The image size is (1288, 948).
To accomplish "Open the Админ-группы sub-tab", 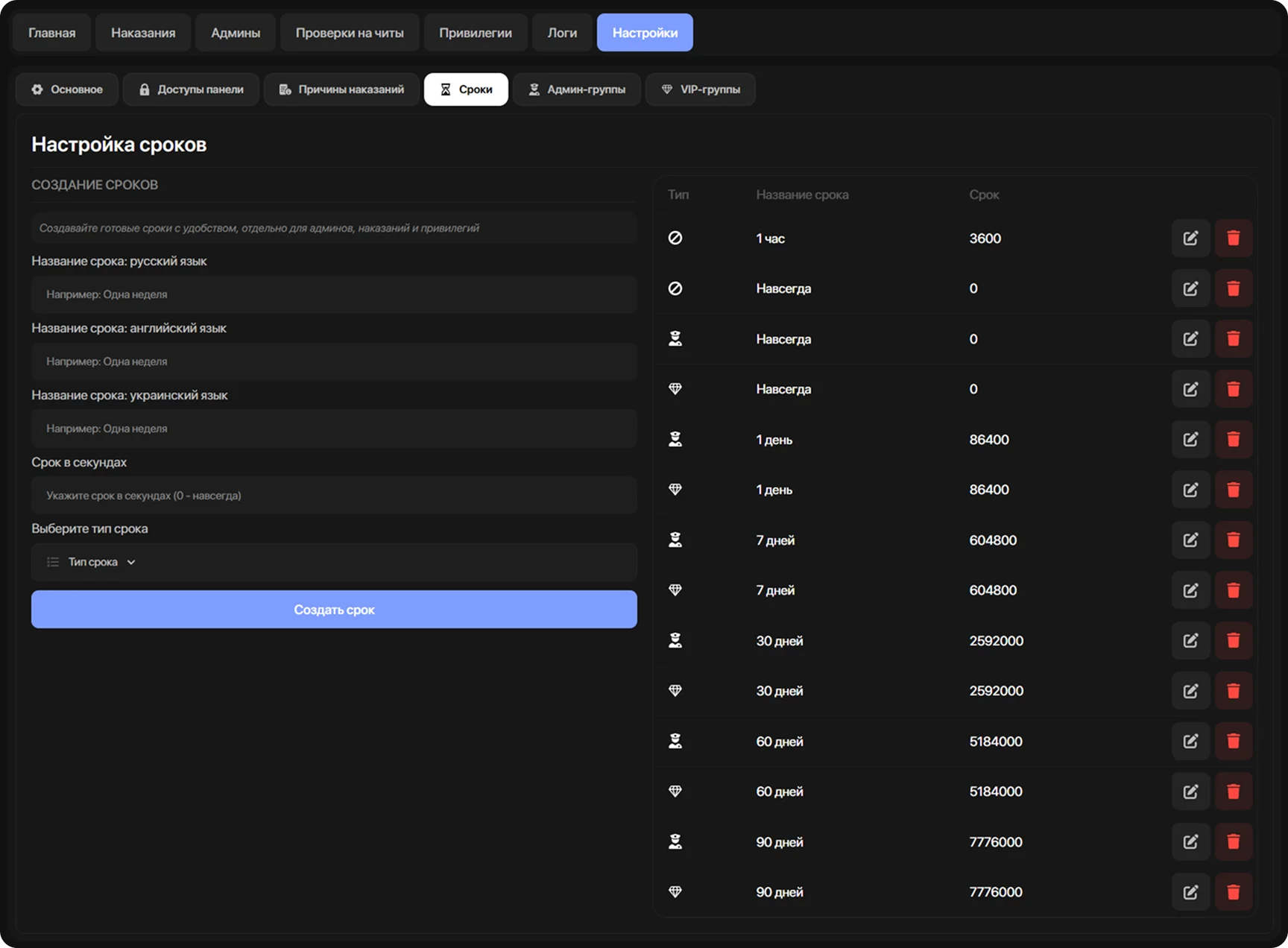I will [577, 89].
